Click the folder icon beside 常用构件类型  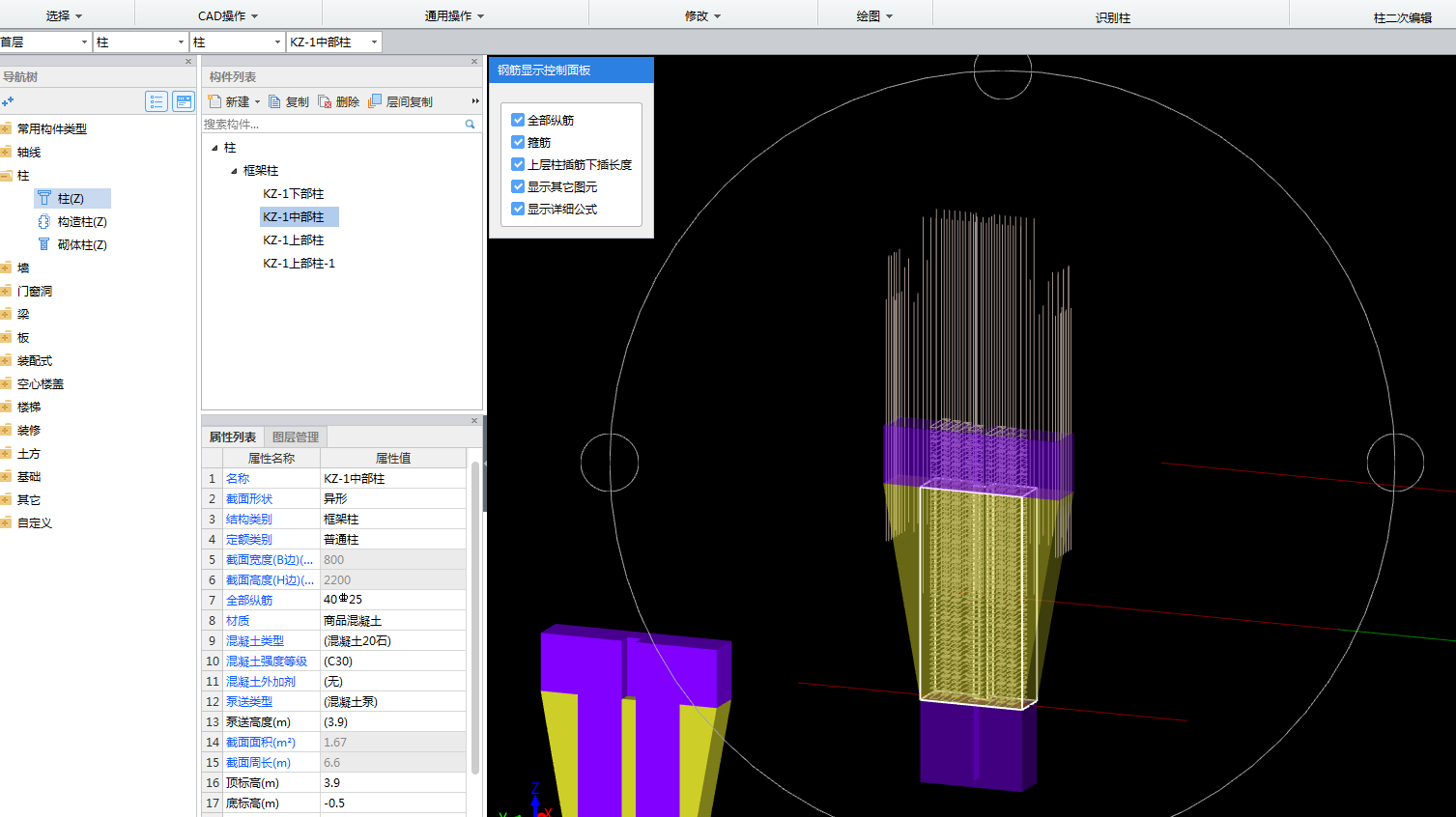click(6, 128)
